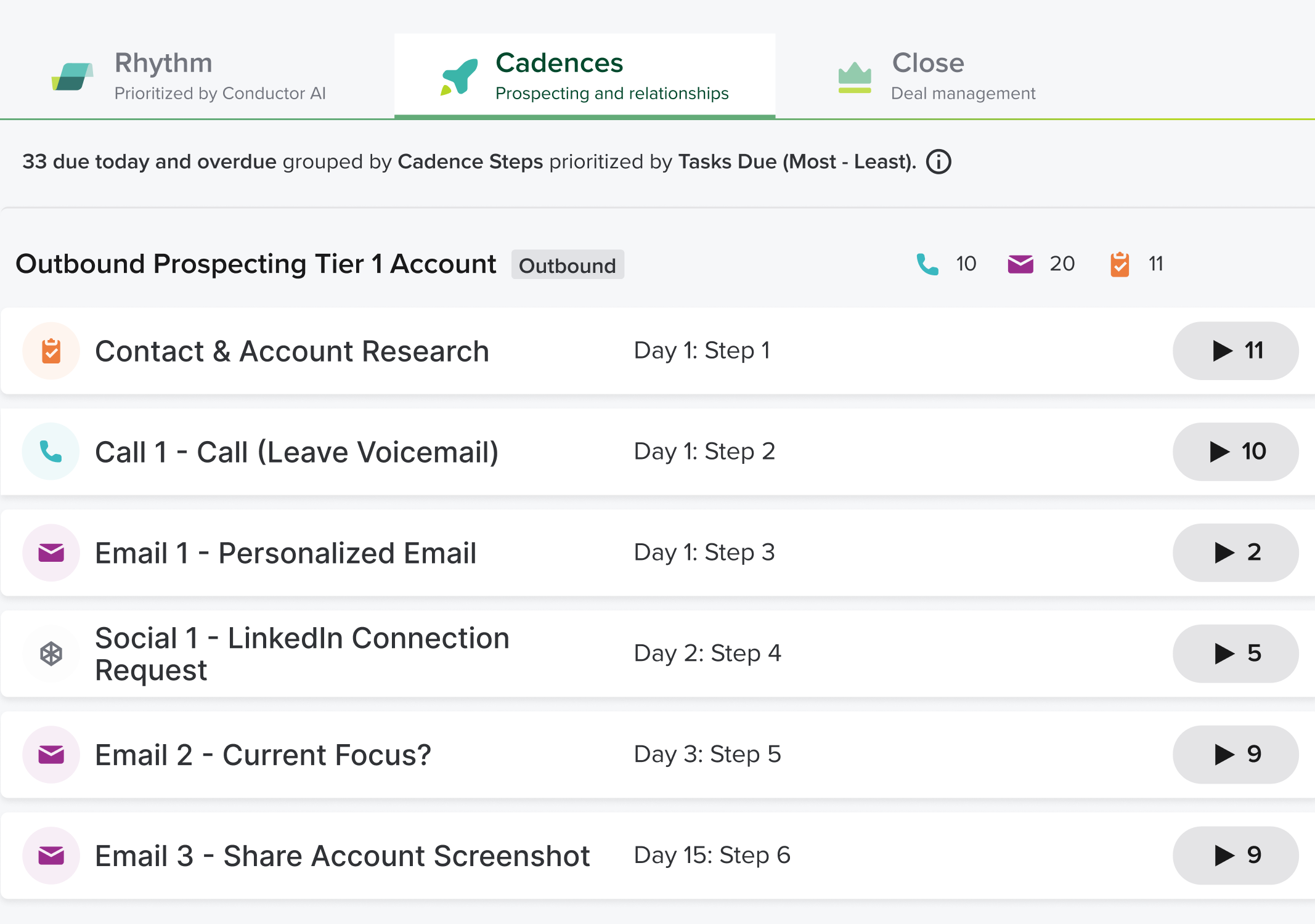This screenshot has height=924, width=1315.
Task: Click the clipboard icon showing 11 tasks
Action: click(1120, 264)
